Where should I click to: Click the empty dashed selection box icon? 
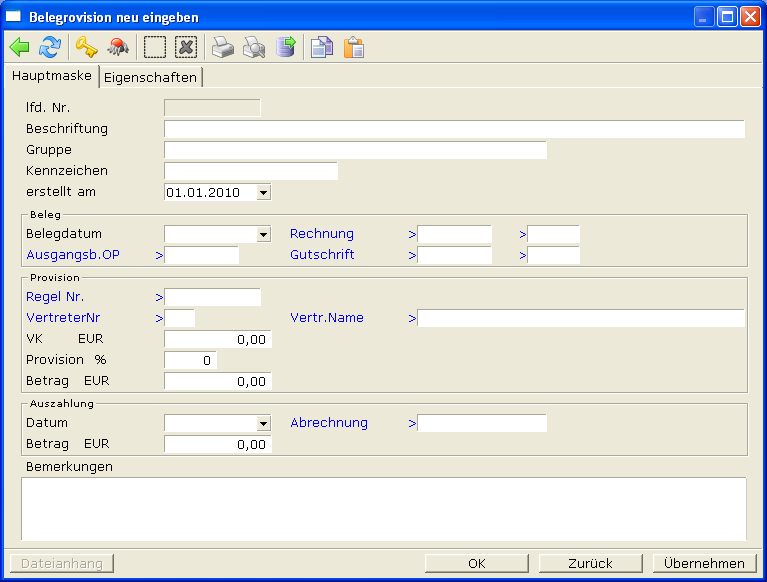pyautogui.click(x=155, y=47)
